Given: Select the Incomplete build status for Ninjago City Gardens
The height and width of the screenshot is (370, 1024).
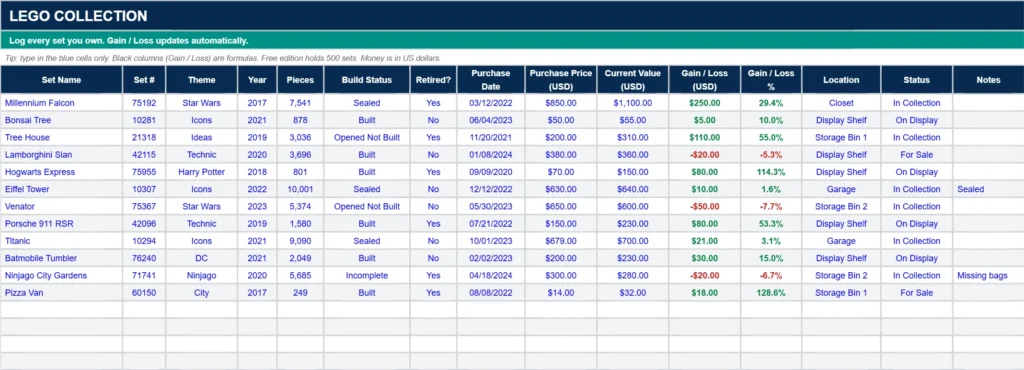Looking at the screenshot, I should click(x=367, y=275).
